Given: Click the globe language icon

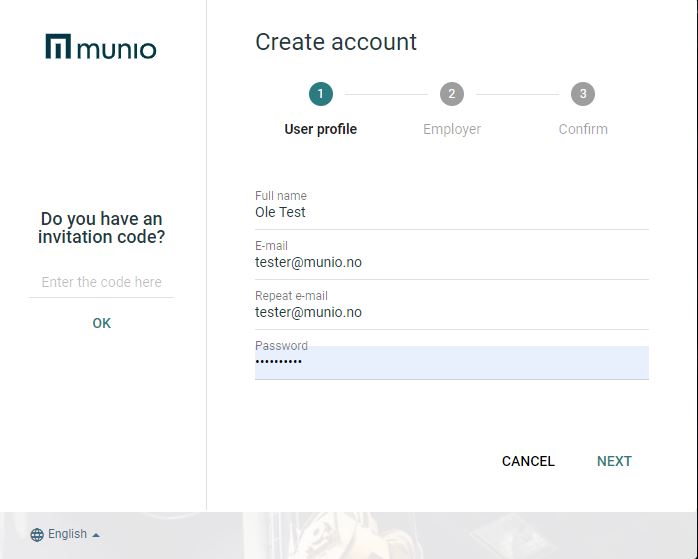Looking at the screenshot, I should (37, 535).
